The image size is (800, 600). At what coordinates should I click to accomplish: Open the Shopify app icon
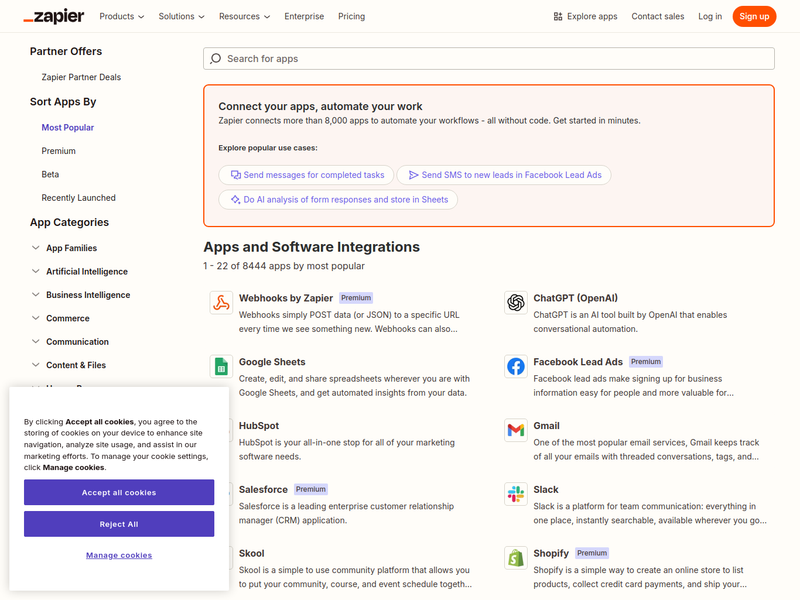click(516, 558)
